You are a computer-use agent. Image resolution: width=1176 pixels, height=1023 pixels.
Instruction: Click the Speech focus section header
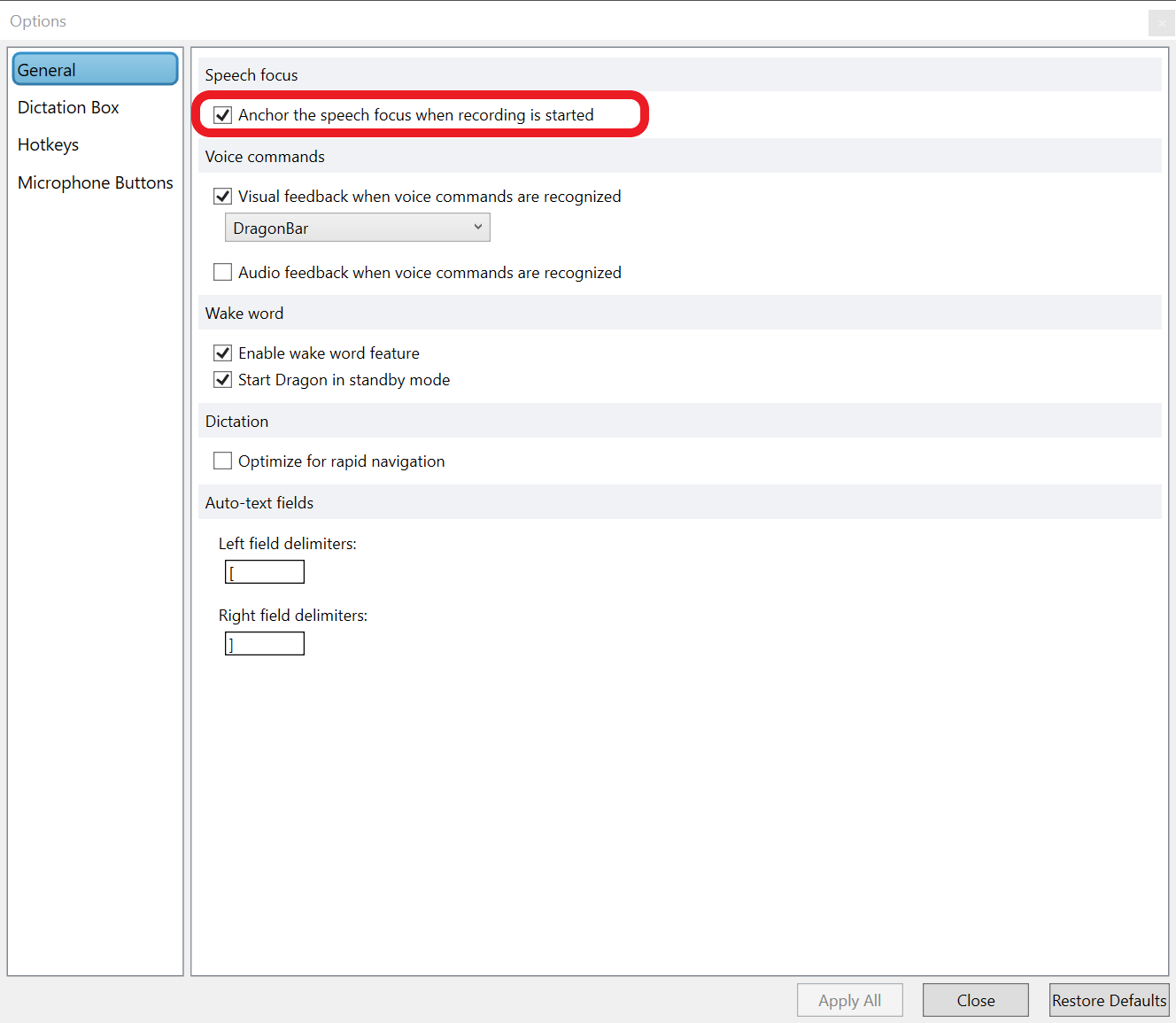(x=251, y=75)
